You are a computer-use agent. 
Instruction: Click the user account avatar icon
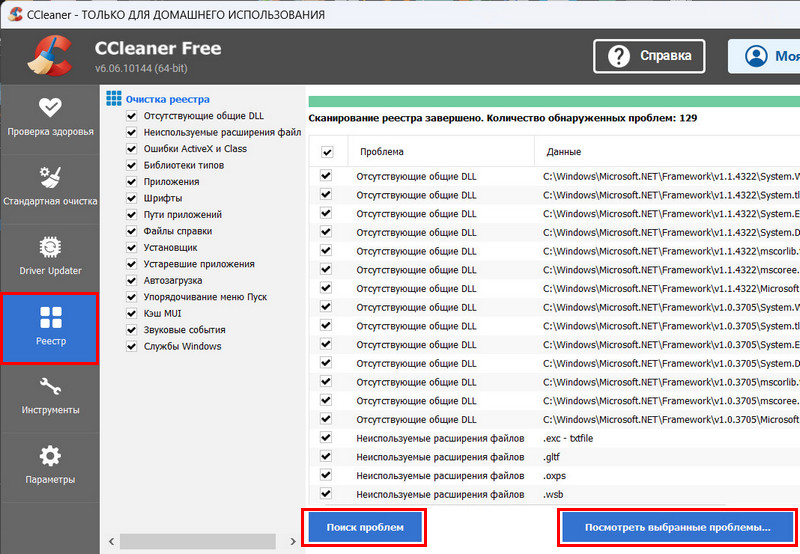coord(756,56)
